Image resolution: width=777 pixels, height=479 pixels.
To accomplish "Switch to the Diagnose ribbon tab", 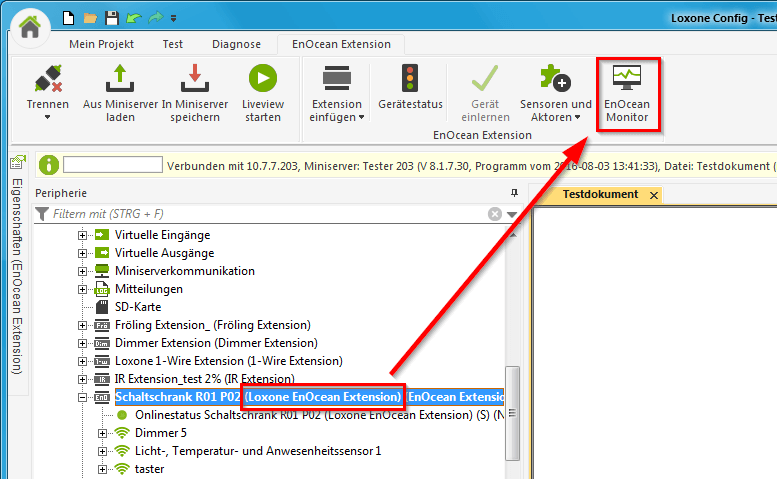I will point(236,44).
